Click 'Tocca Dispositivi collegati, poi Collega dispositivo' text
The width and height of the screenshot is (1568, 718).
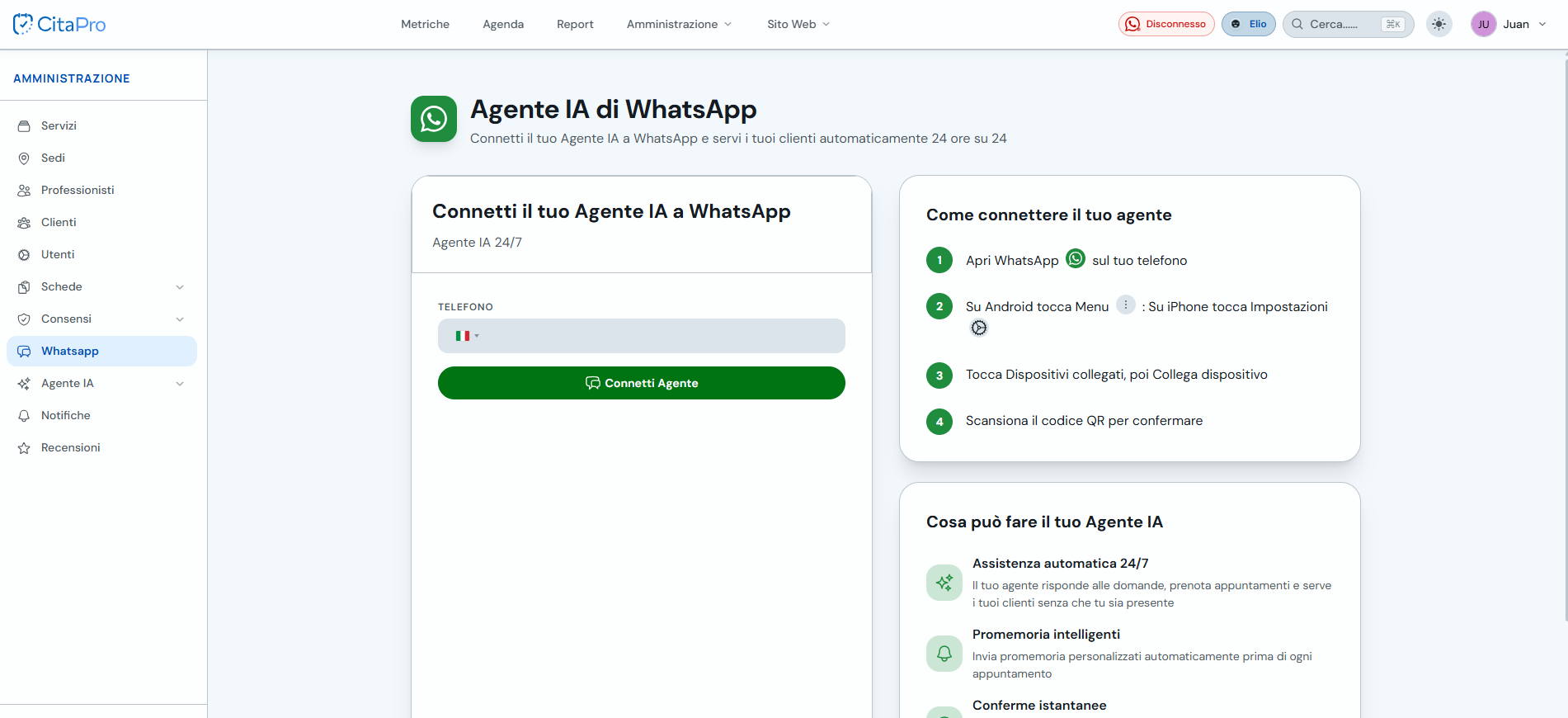coord(1117,375)
